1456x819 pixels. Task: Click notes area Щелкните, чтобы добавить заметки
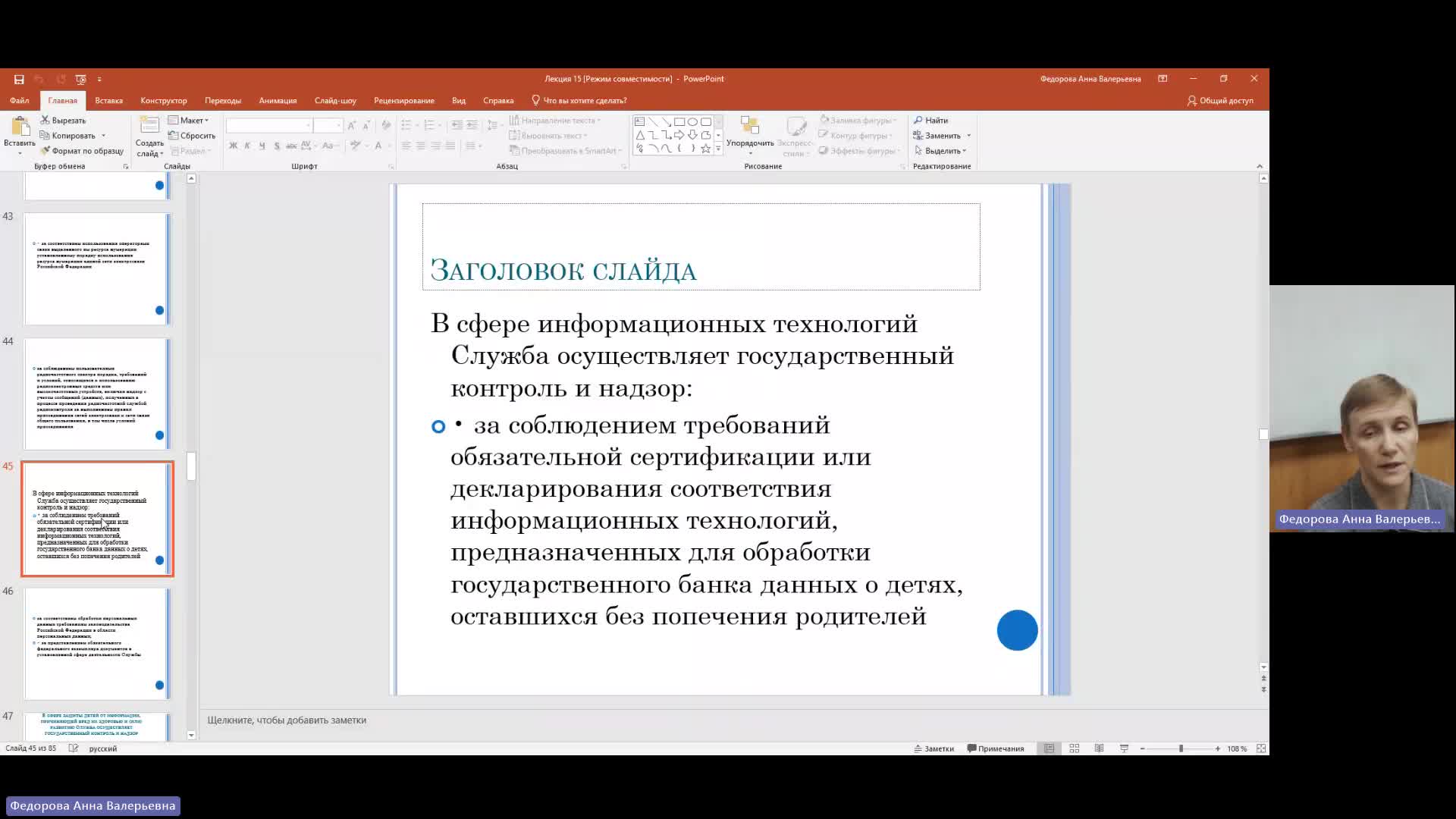[287, 720]
